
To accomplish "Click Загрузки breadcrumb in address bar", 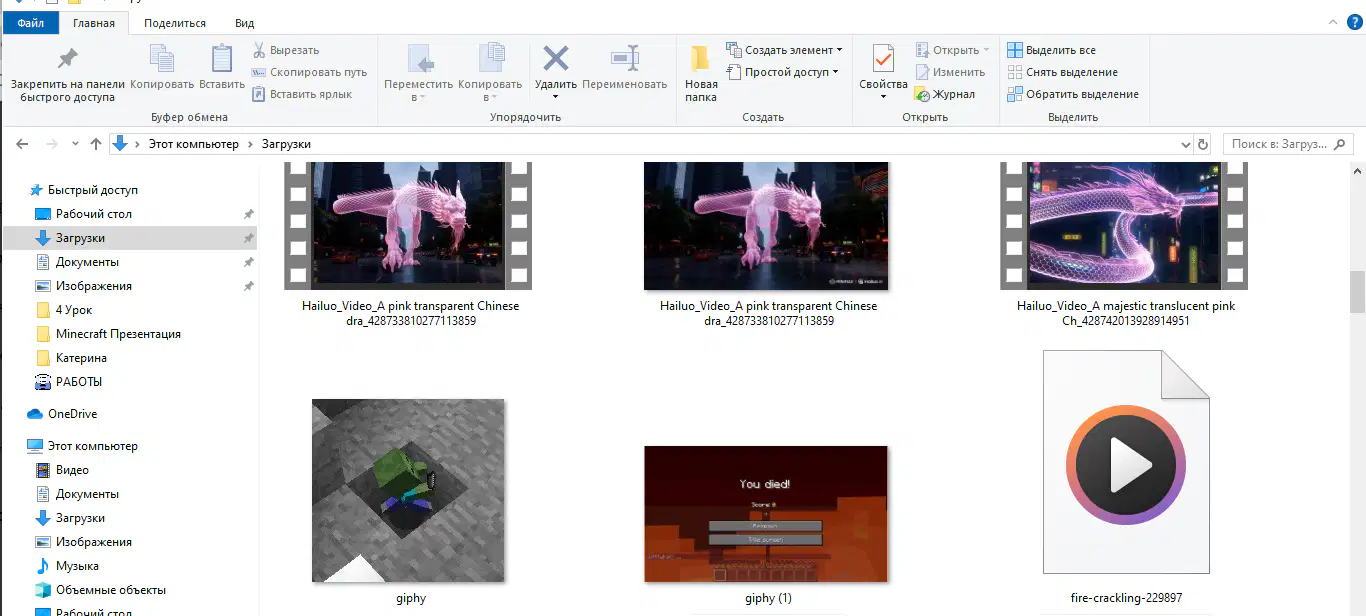I will [286, 144].
